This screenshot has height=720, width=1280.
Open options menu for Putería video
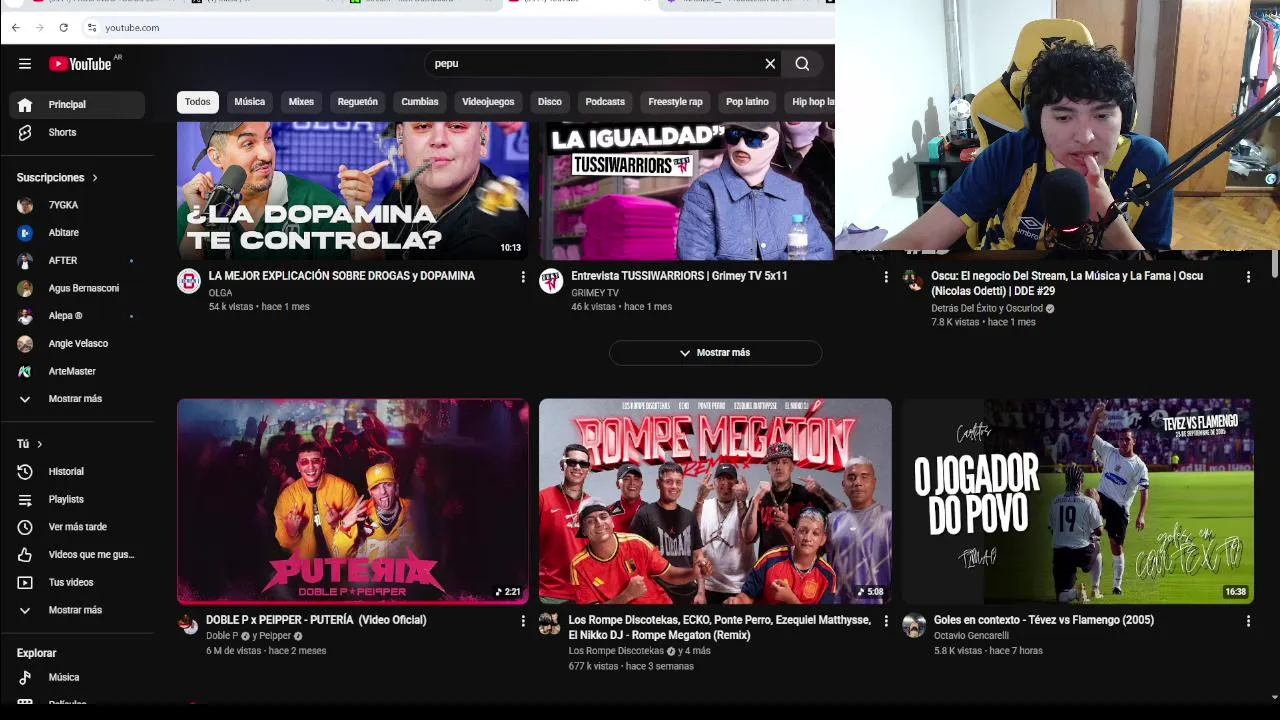(522, 621)
